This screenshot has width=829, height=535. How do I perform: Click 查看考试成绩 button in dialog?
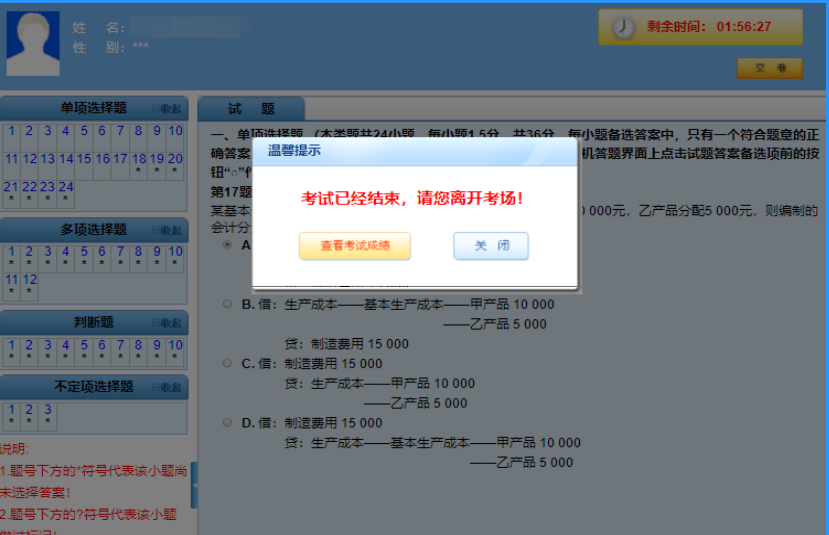(x=354, y=246)
